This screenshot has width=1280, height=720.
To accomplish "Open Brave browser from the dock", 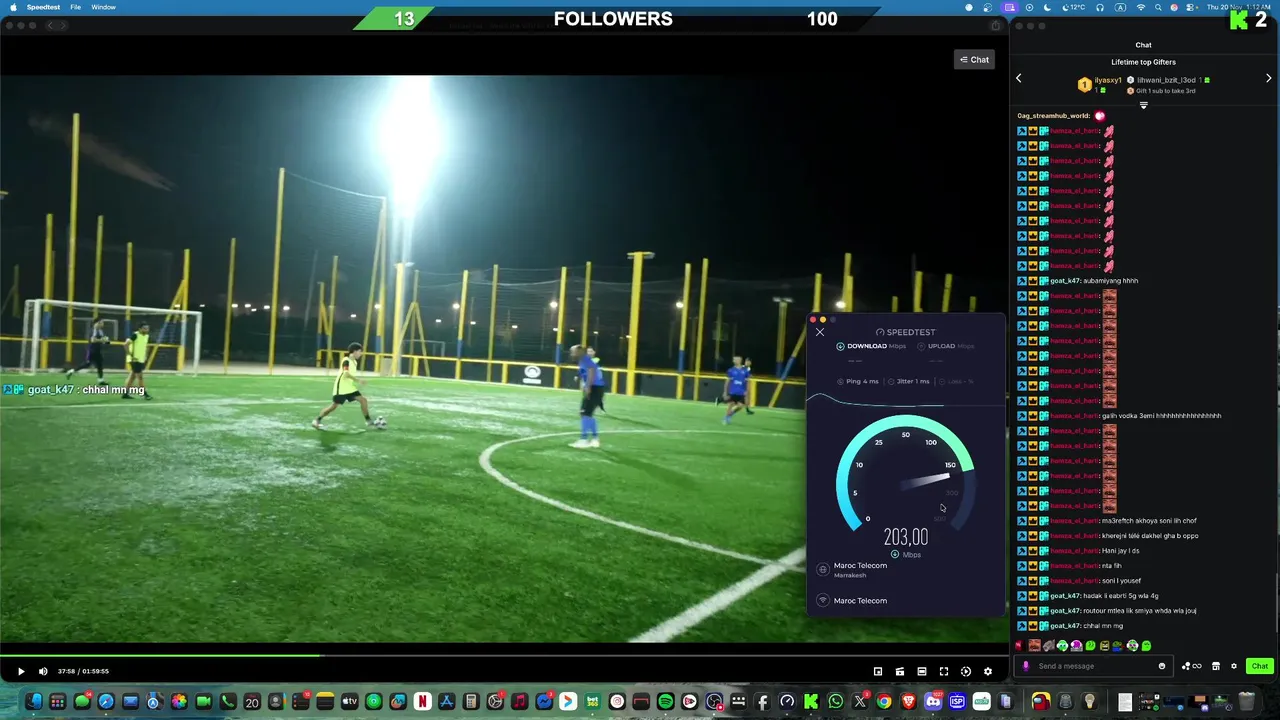I will (x=909, y=702).
